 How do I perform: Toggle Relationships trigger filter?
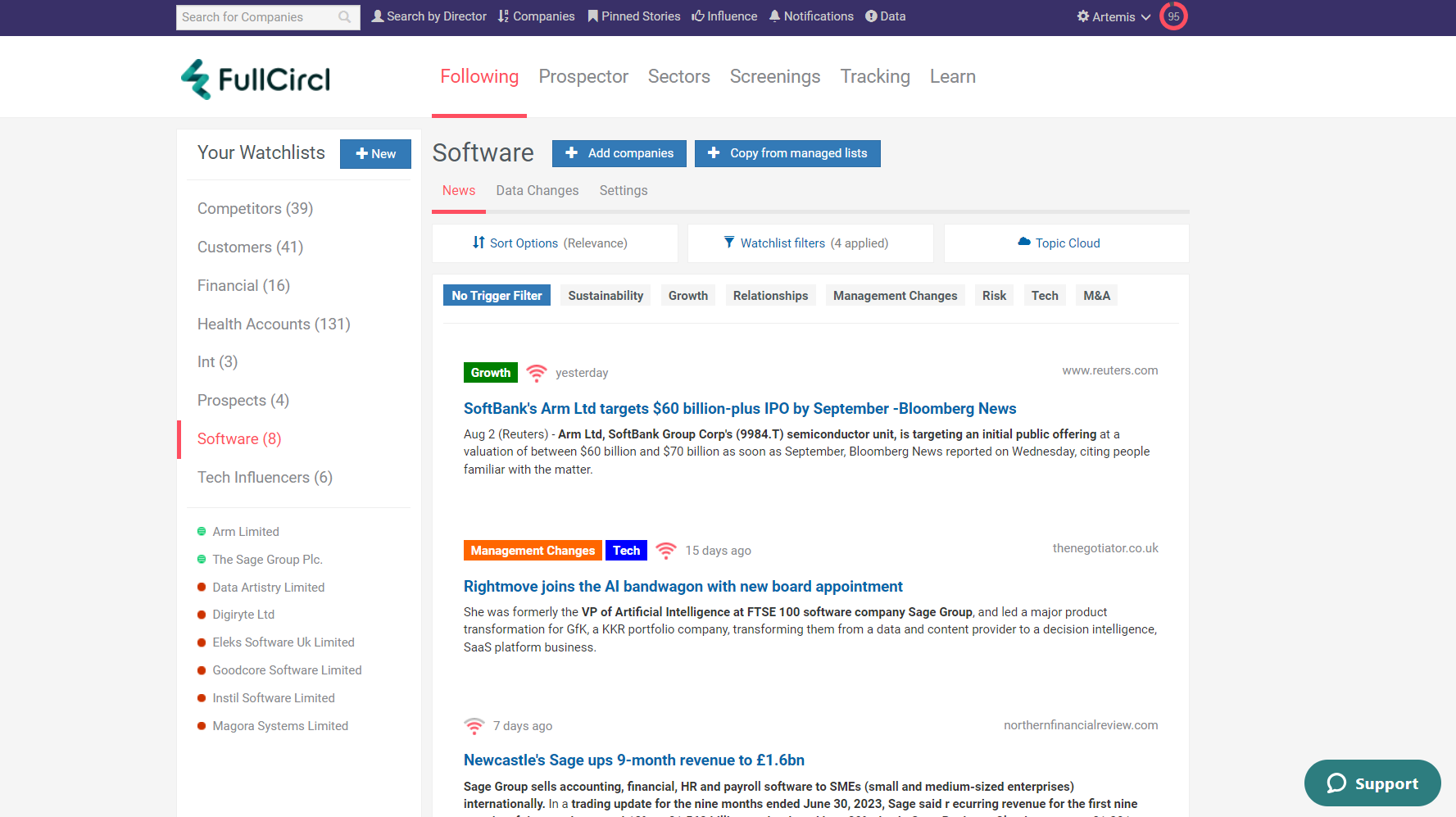click(x=770, y=296)
